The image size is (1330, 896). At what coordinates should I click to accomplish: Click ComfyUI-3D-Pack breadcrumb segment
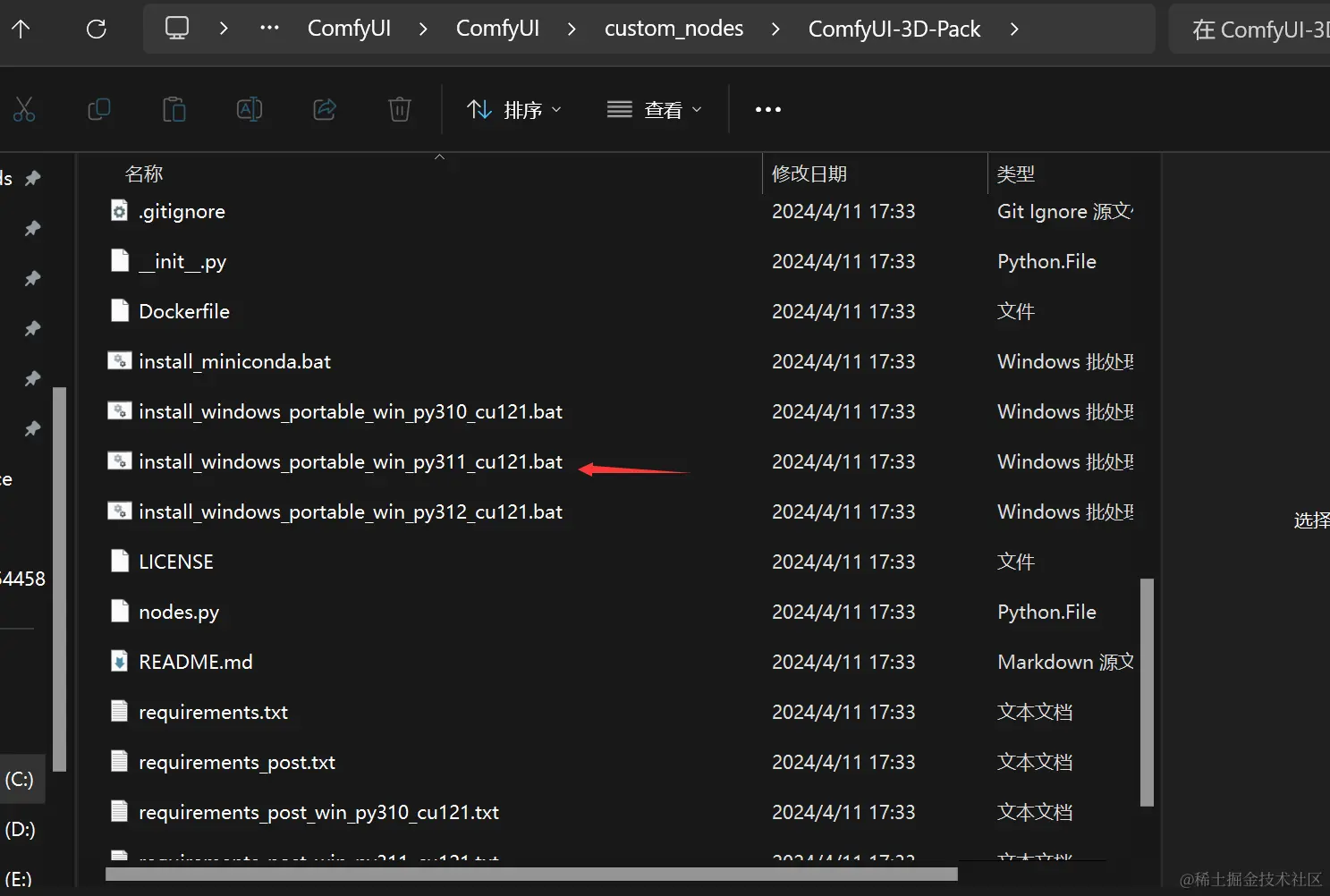(894, 29)
